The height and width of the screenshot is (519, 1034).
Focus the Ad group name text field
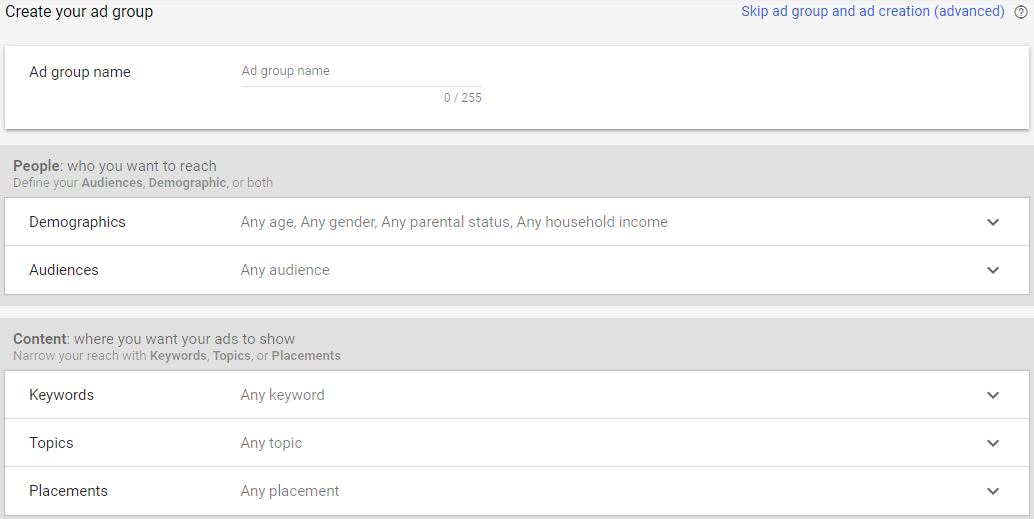[360, 72]
